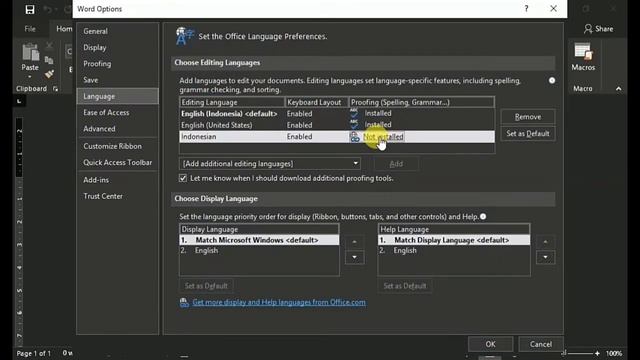Open the Quick Access Toolbar tab
Screen dimensions: 640x360
[118, 162]
